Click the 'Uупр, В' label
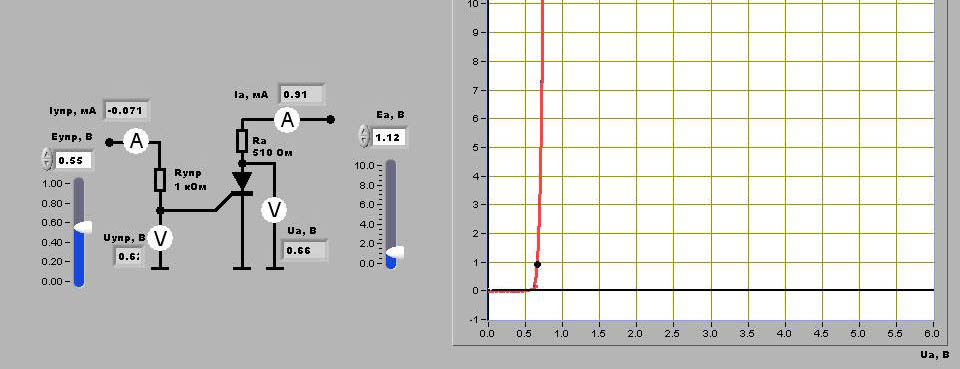 click(x=125, y=237)
